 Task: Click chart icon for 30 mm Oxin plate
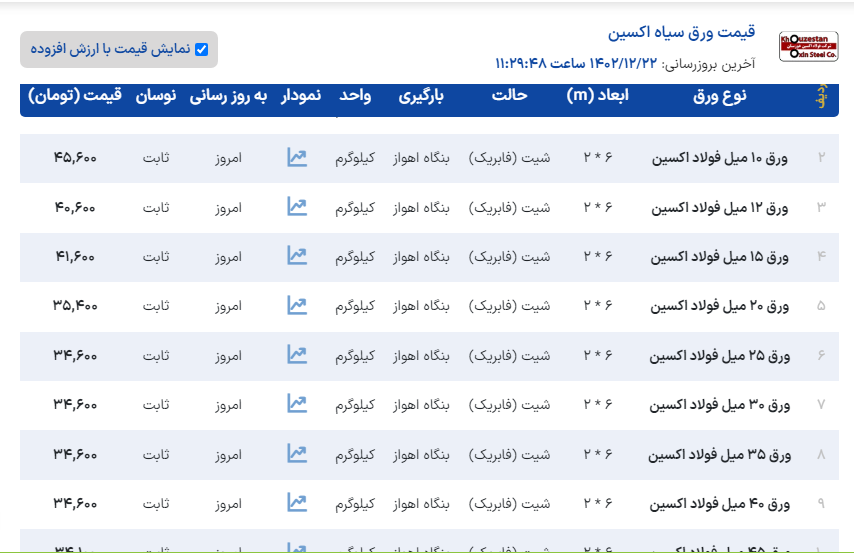[x=296, y=404]
